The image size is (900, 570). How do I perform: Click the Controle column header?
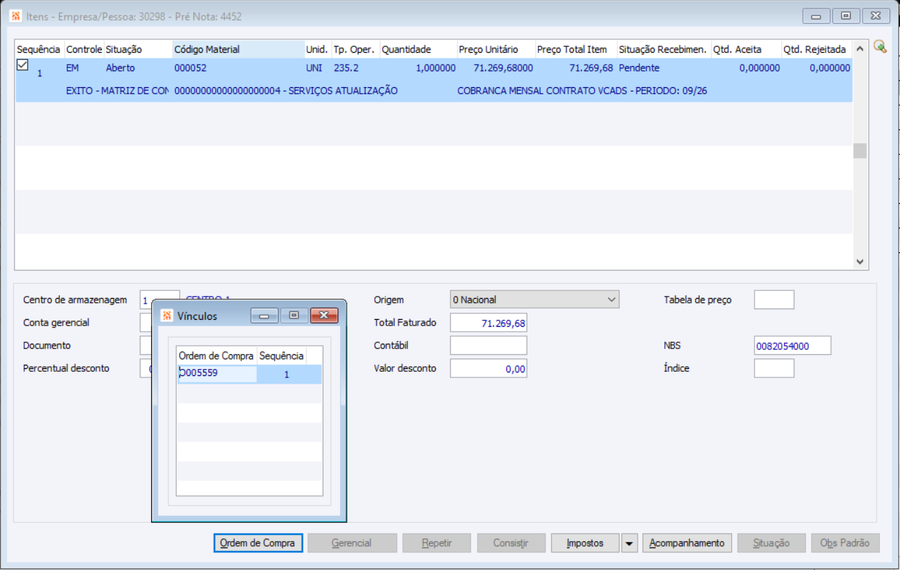pyautogui.click(x=84, y=49)
